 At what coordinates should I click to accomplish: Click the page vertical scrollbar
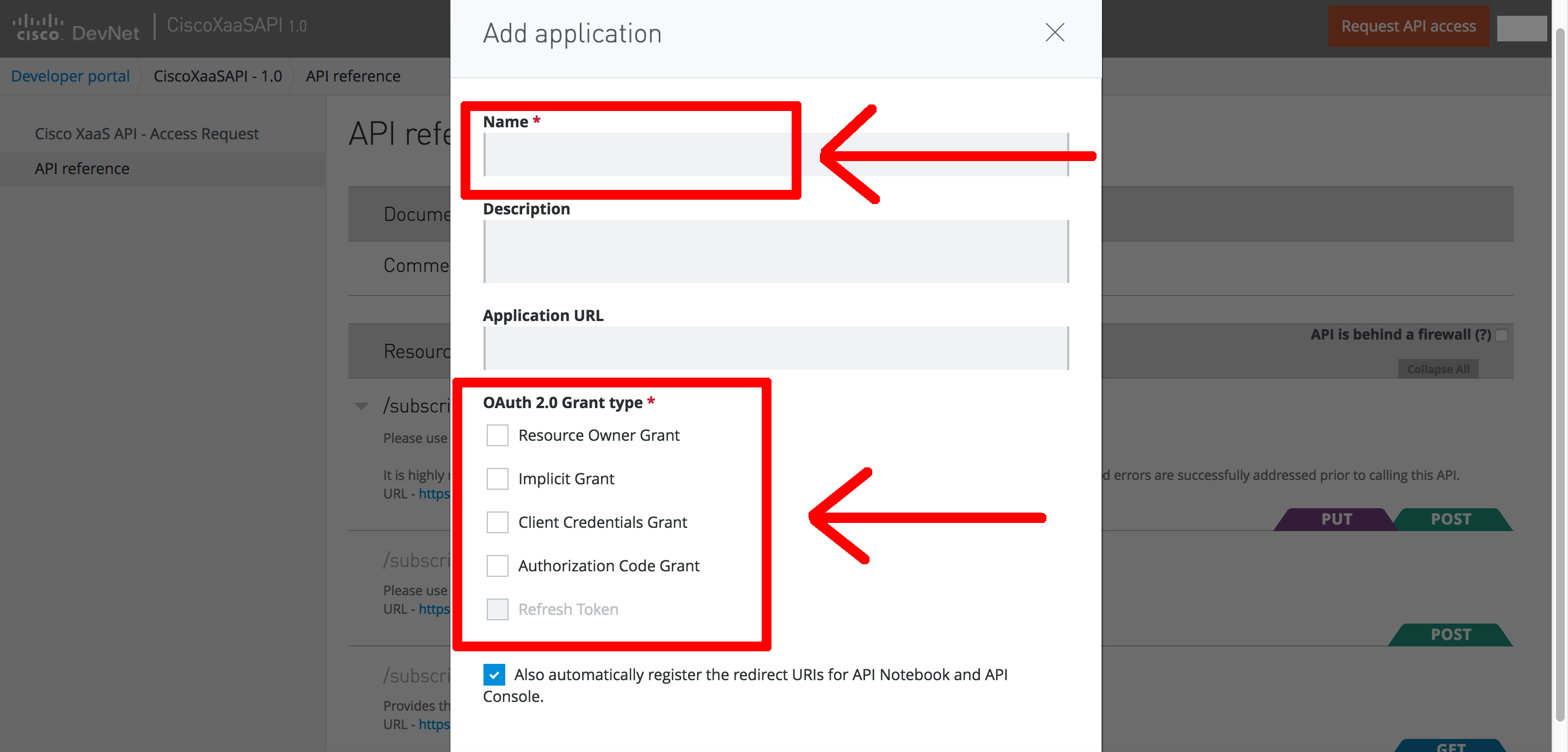click(1559, 376)
